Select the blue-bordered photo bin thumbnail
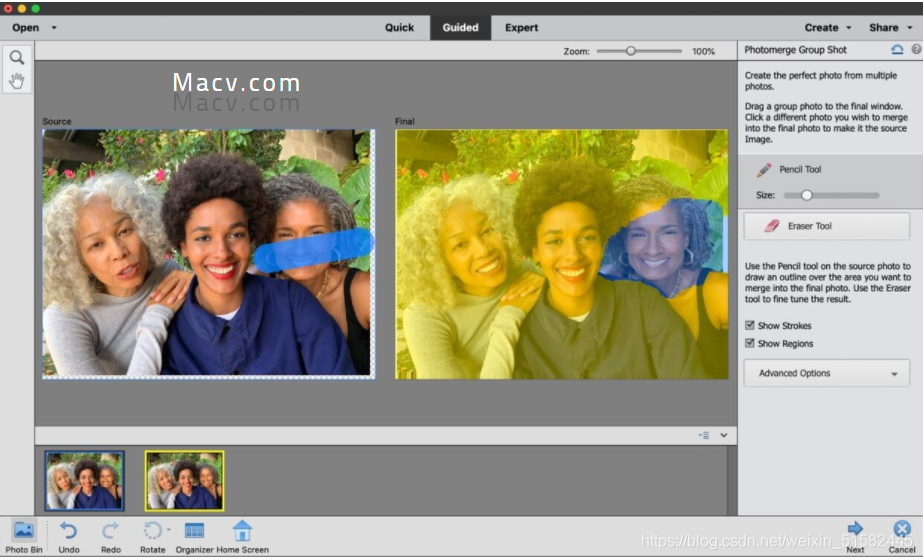The image size is (923, 560). click(85, 481)
